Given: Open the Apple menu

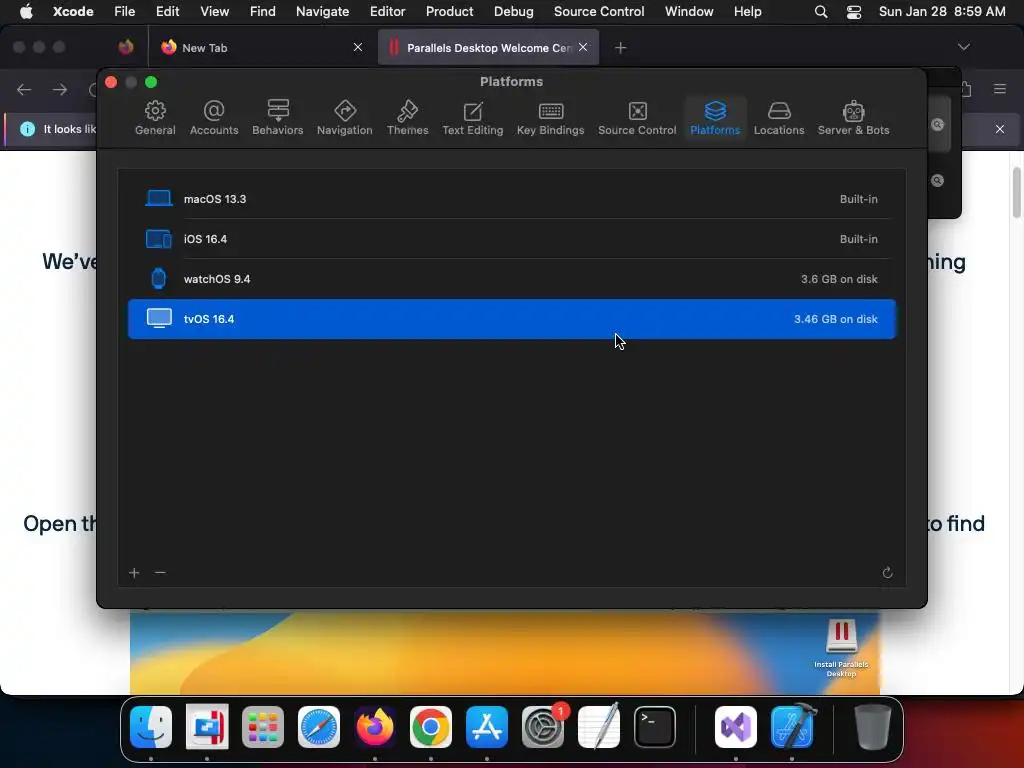Looking at the screenshot, I should 26,11.
